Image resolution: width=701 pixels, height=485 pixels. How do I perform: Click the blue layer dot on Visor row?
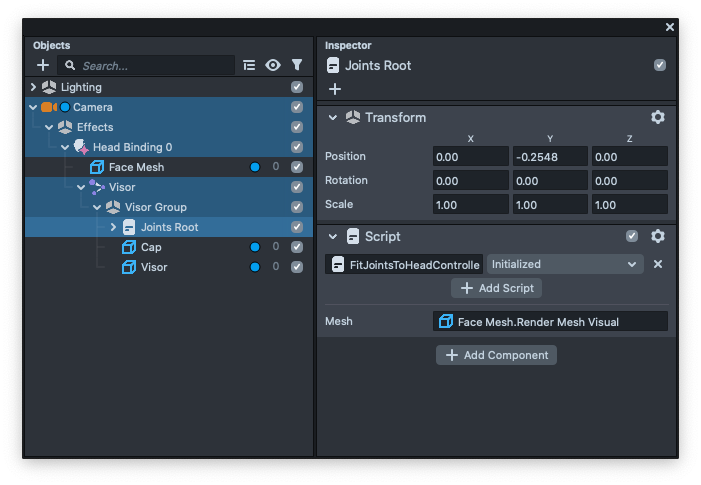[x=254, y=267]
